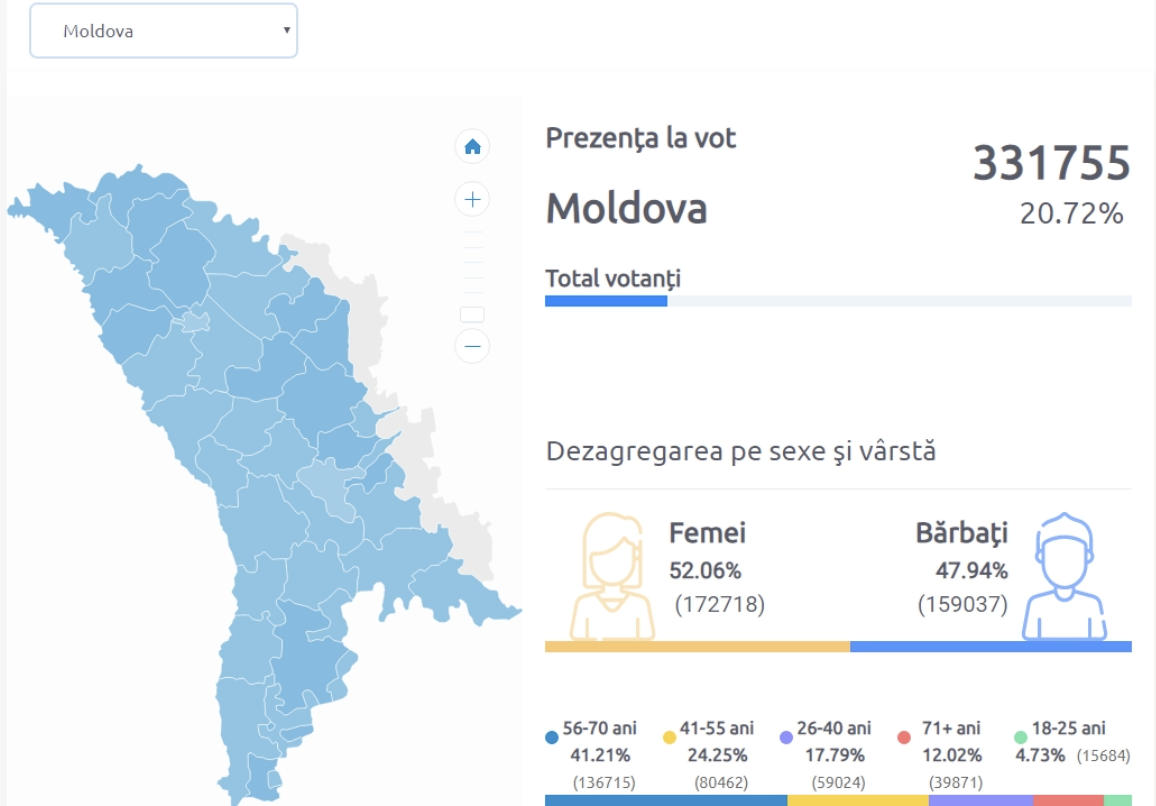
Task: Select the lighter central district on map
Action: click(x=332, y=488)
